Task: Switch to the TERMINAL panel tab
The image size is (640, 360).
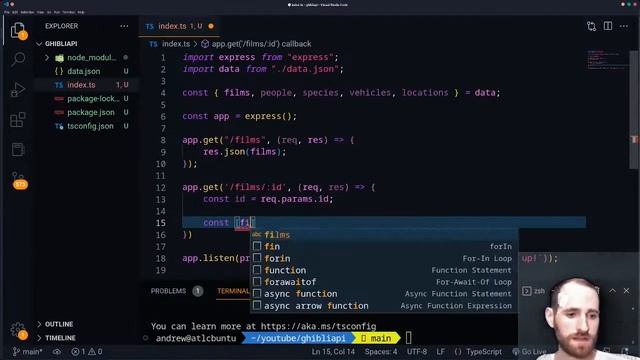Action: coord(233,291)
